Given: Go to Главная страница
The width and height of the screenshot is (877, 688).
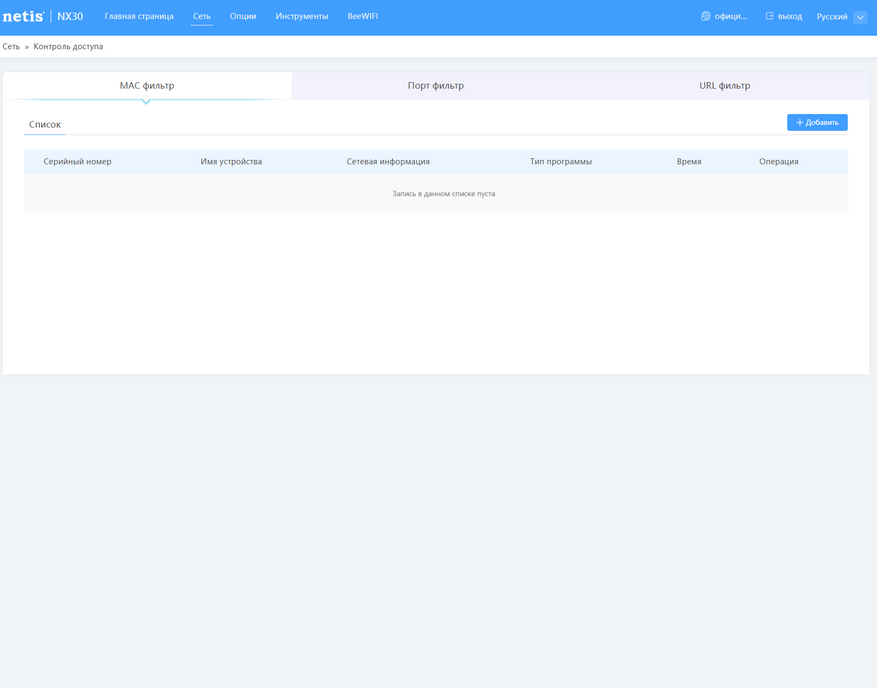Looking at the screenshot, I should 139,16.
